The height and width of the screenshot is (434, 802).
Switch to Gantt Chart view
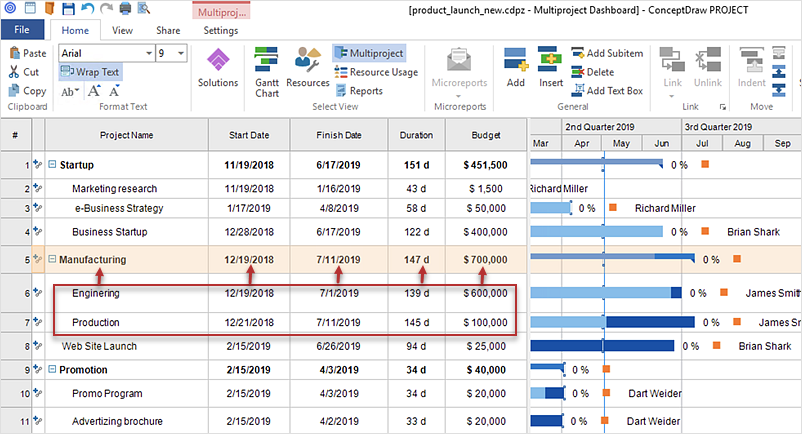click(x=267, y=72)
